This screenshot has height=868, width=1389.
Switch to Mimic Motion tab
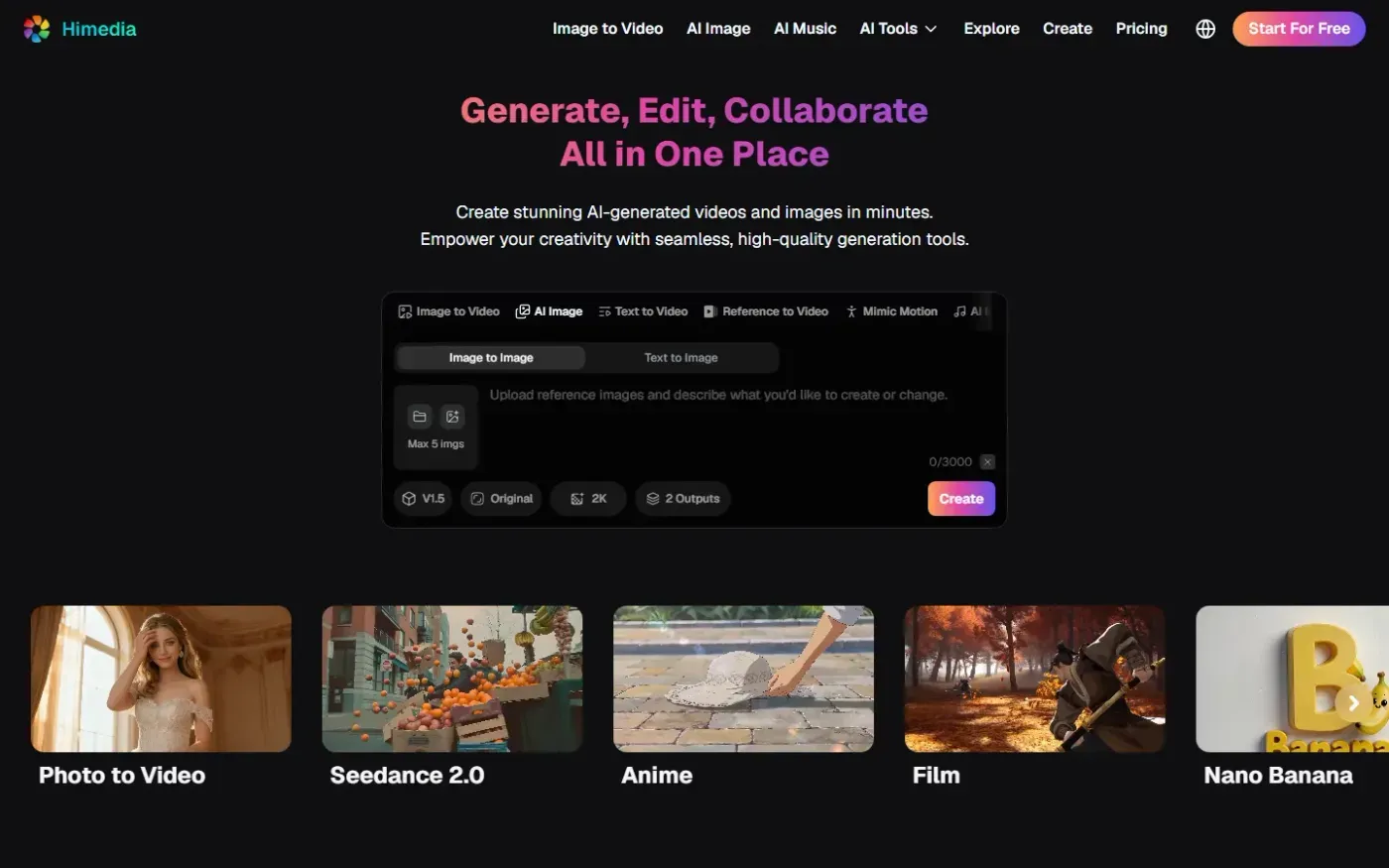[x=891, y=311]
